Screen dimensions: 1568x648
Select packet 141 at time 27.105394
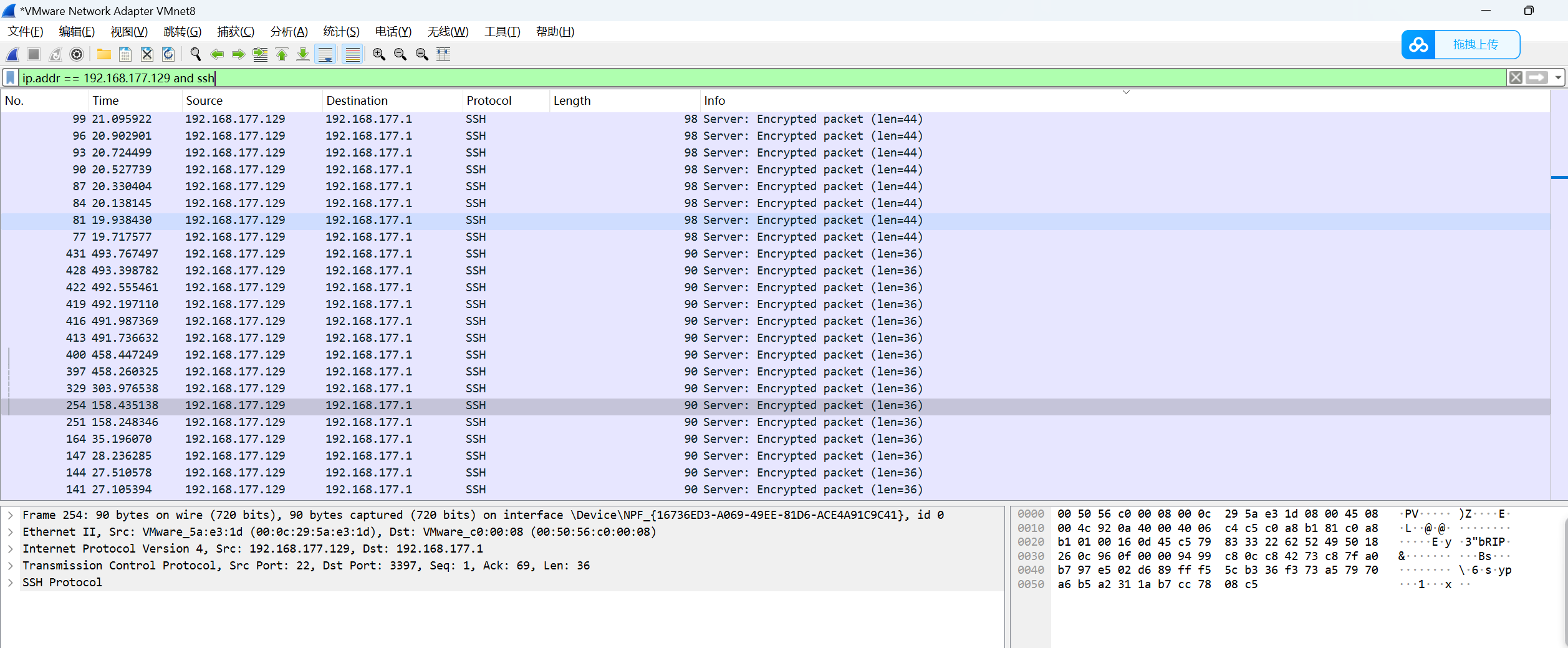point(776,490)
